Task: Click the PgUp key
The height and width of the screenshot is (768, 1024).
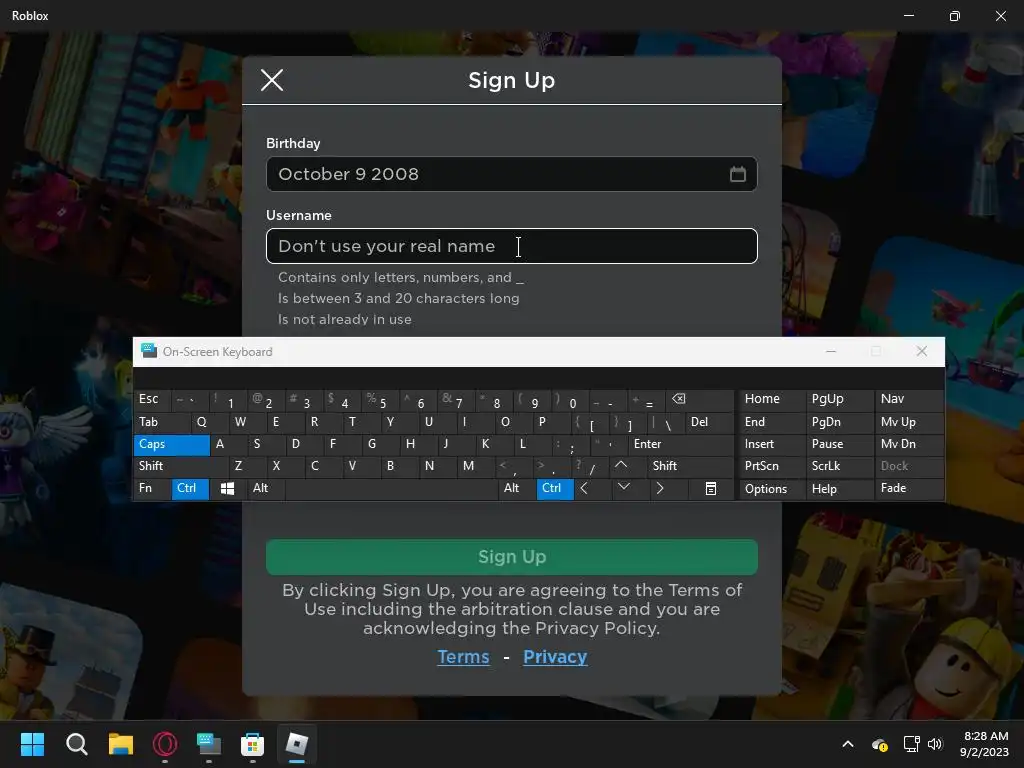Action: pyautogui.click(x=839, y=400)
